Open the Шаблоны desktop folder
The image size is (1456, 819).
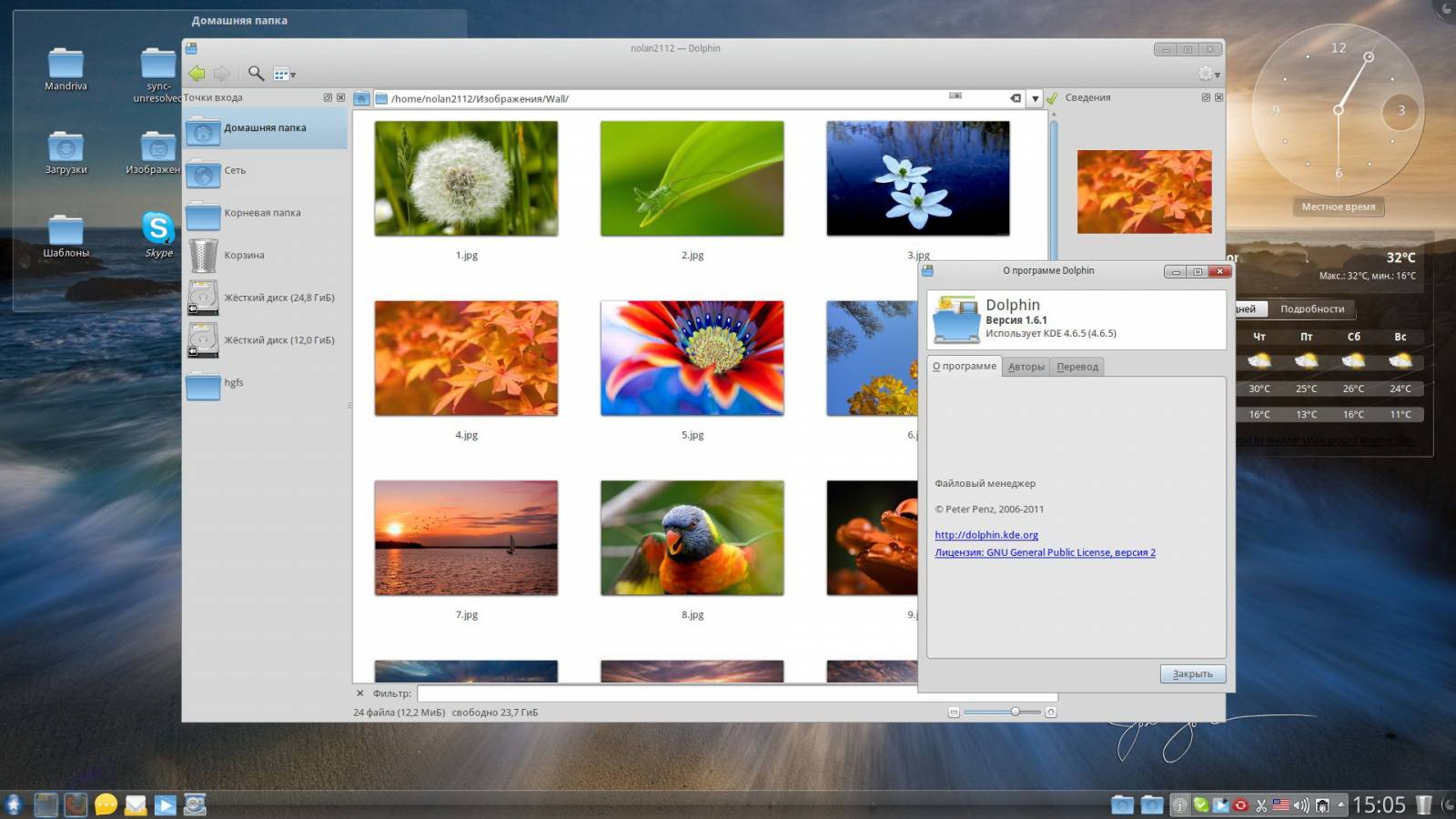tap(66, 237)
